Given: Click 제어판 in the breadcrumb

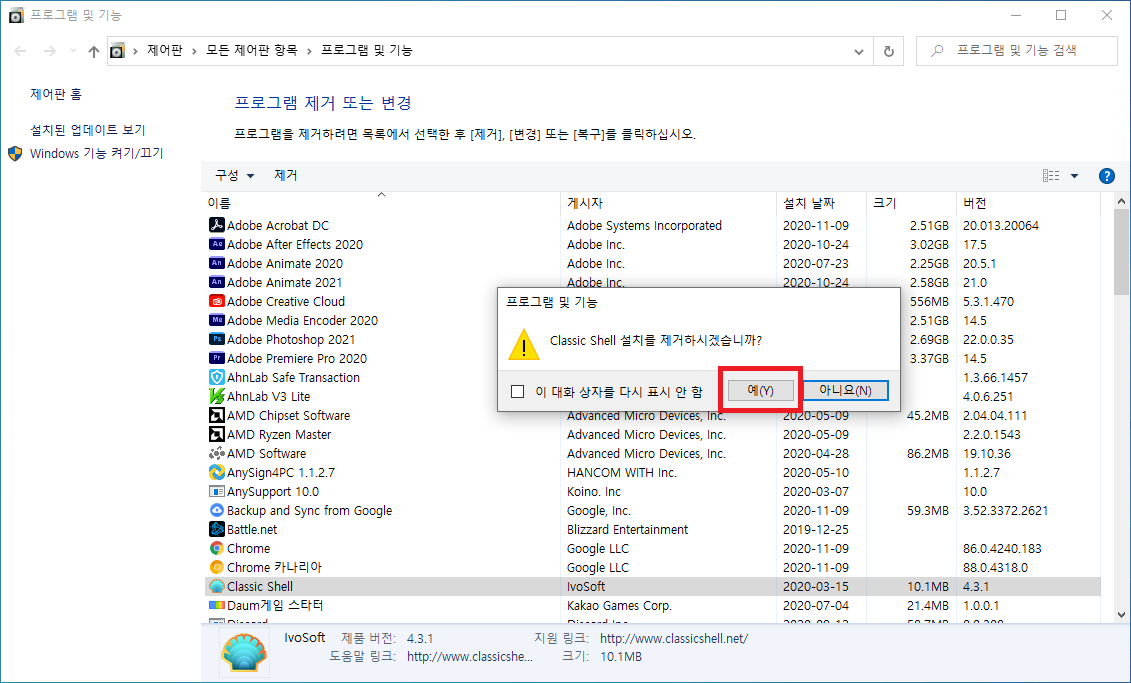Looking at the screenshot, I should click(165, 50).
